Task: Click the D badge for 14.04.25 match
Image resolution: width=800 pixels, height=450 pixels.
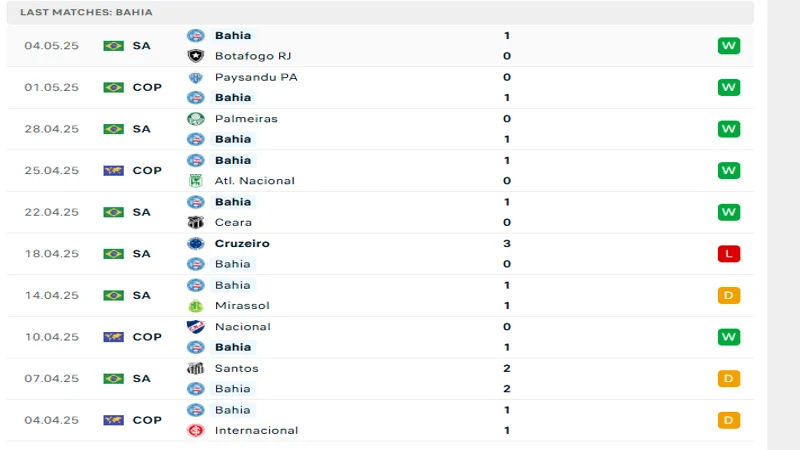Action: pos(728,295)
